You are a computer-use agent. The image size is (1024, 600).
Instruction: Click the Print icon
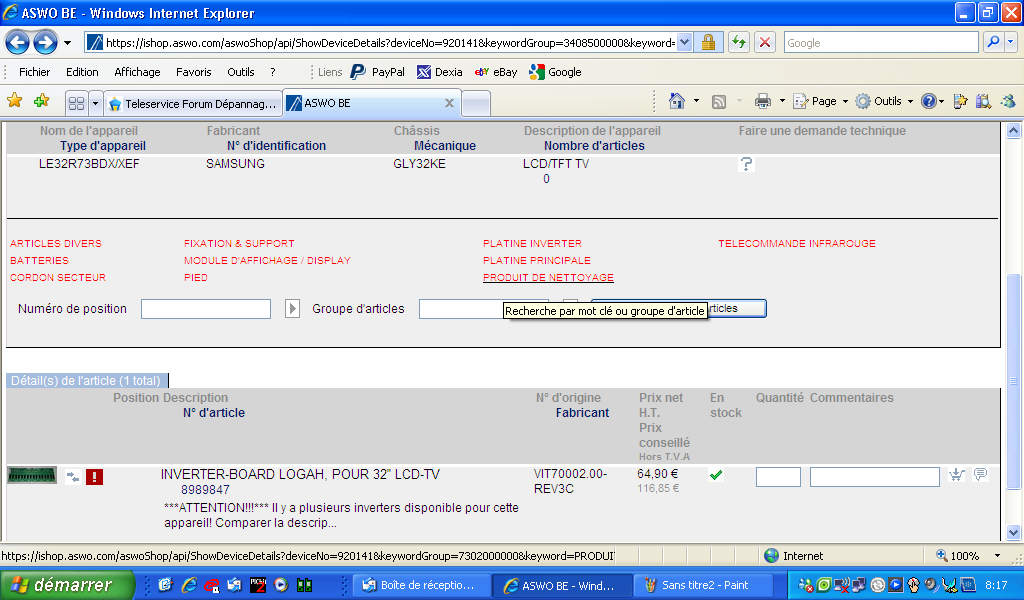(762, 101)
